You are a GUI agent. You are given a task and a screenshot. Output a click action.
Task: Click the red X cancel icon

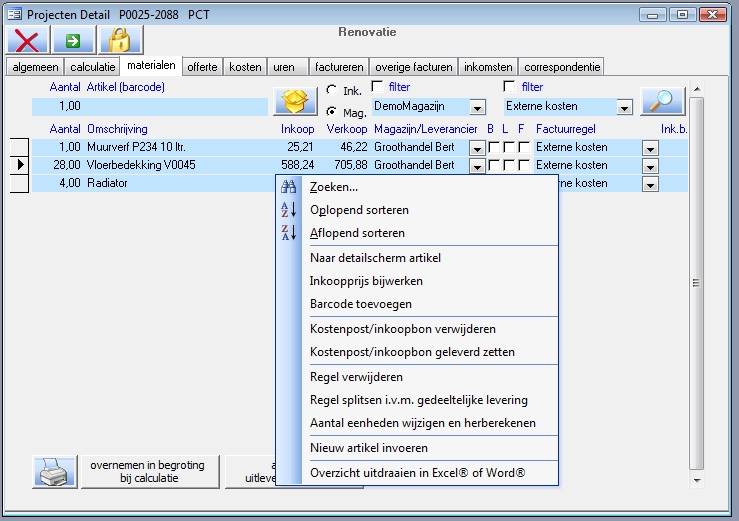pyautogui.click(x=27, y=40)
